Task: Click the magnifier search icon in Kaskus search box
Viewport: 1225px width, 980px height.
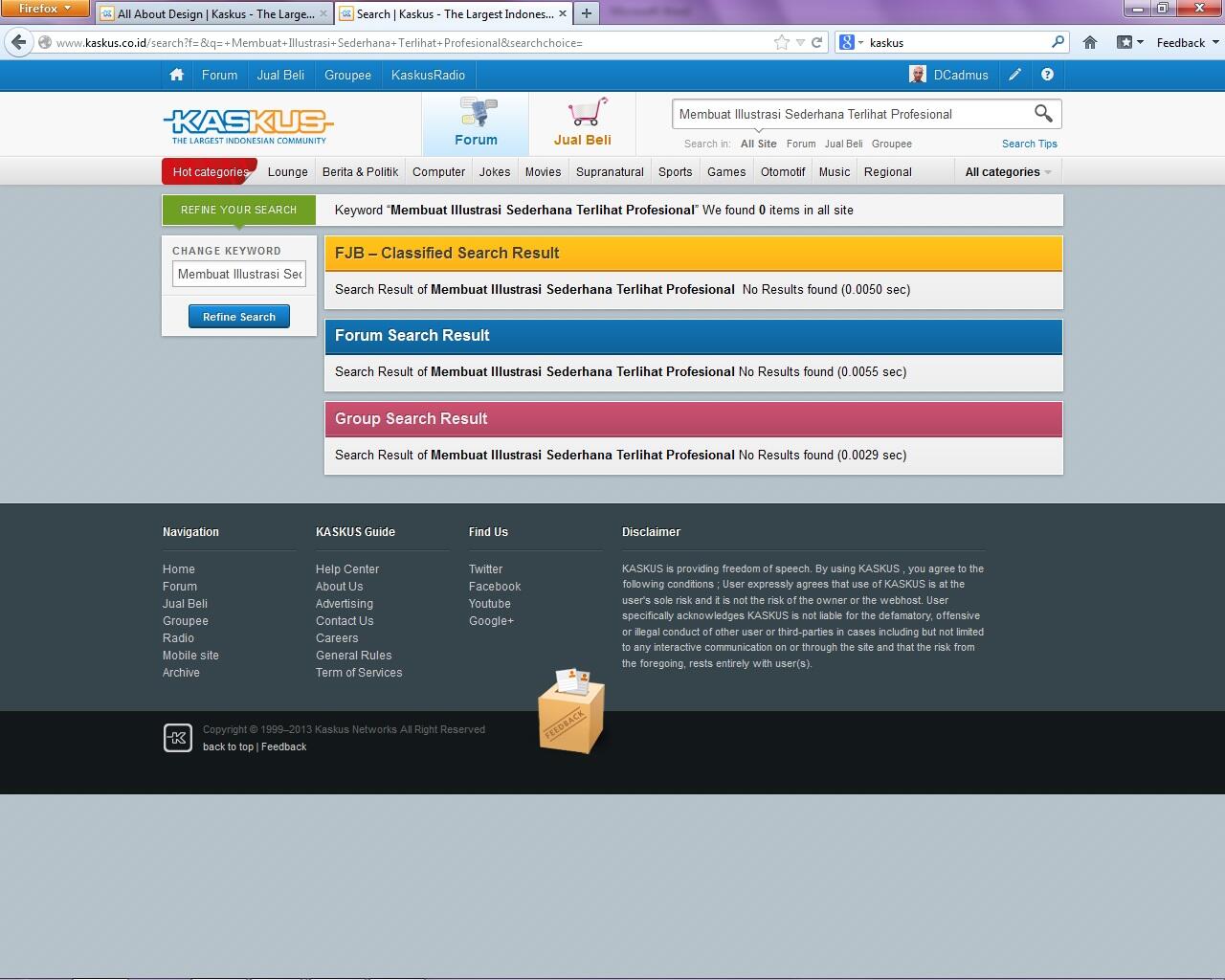Action: click(x=1043, y=114)
